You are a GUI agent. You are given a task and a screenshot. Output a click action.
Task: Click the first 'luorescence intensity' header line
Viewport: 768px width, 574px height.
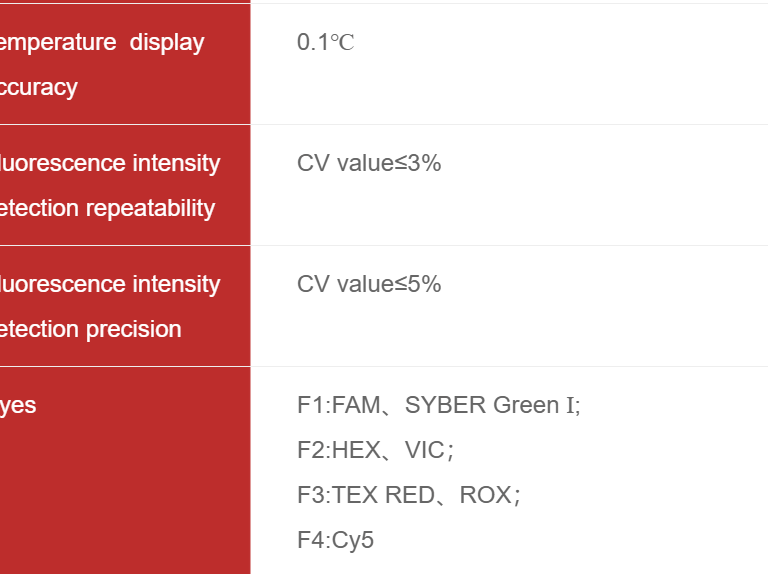tap(110, 163)
